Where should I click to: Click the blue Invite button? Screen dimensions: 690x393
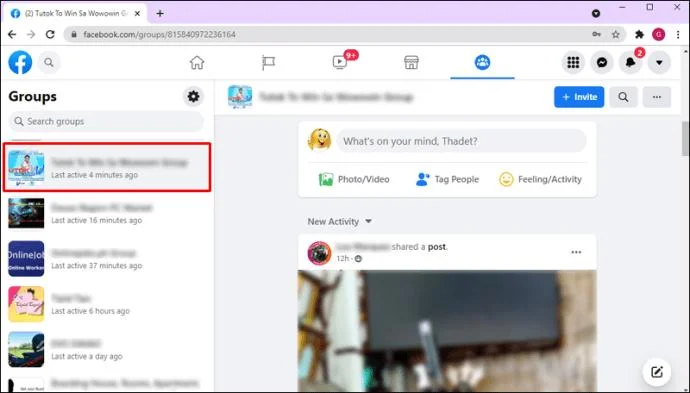click(579, 97)
